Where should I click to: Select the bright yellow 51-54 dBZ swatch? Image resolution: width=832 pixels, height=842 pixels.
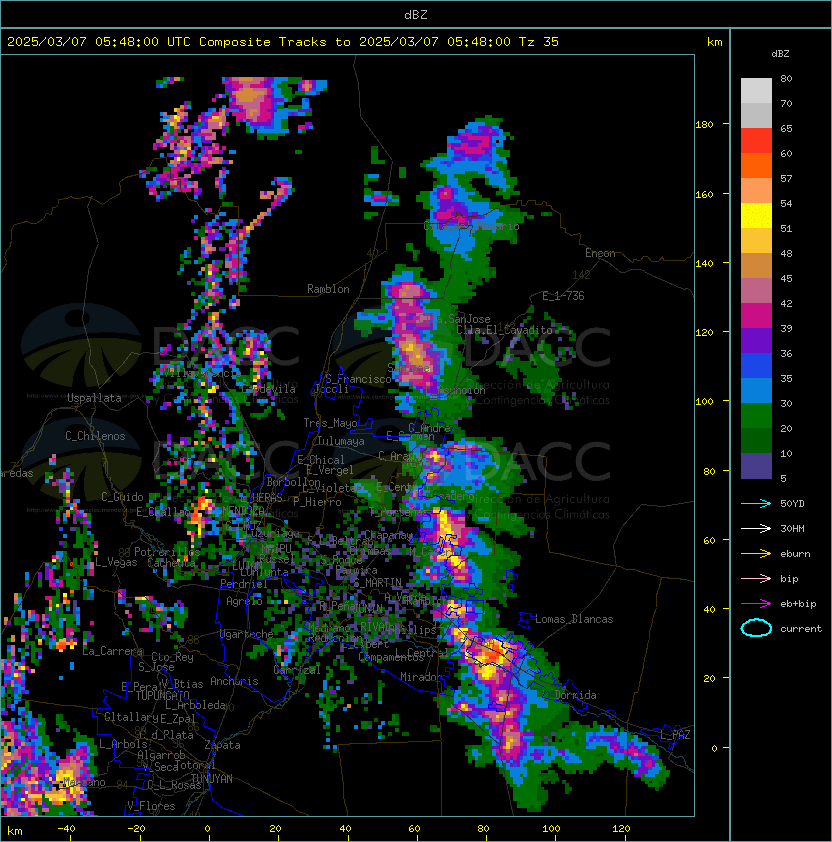click(x=756, y=216)
